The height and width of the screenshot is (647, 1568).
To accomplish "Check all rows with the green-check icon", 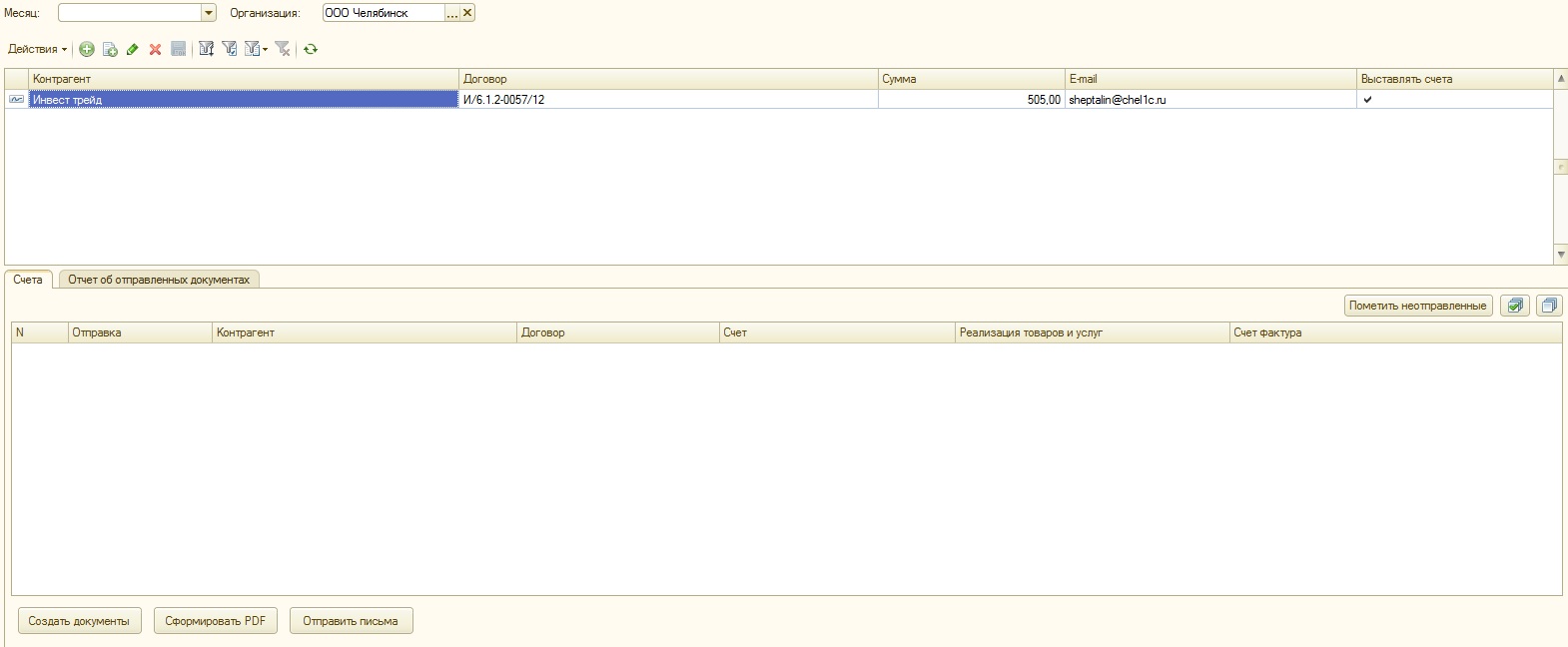I will pos(1515,306).
